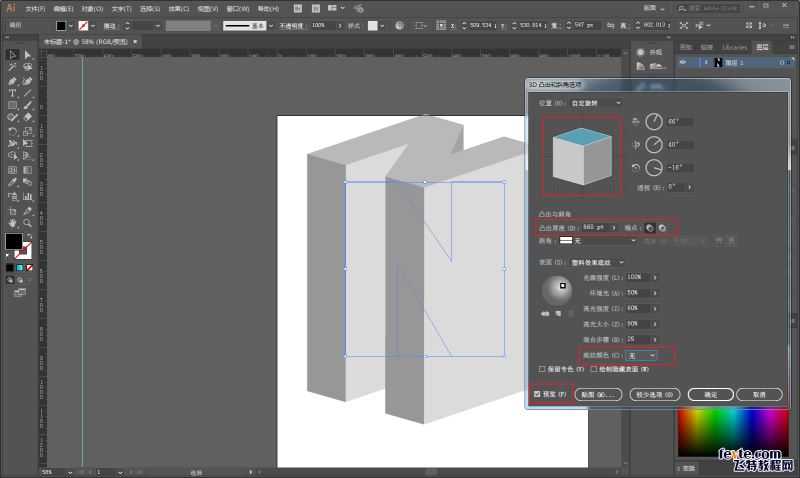Screen dimensions: 800x478
Task: Open the 位置 position preset dropdown
Action: tap(595, 103)
